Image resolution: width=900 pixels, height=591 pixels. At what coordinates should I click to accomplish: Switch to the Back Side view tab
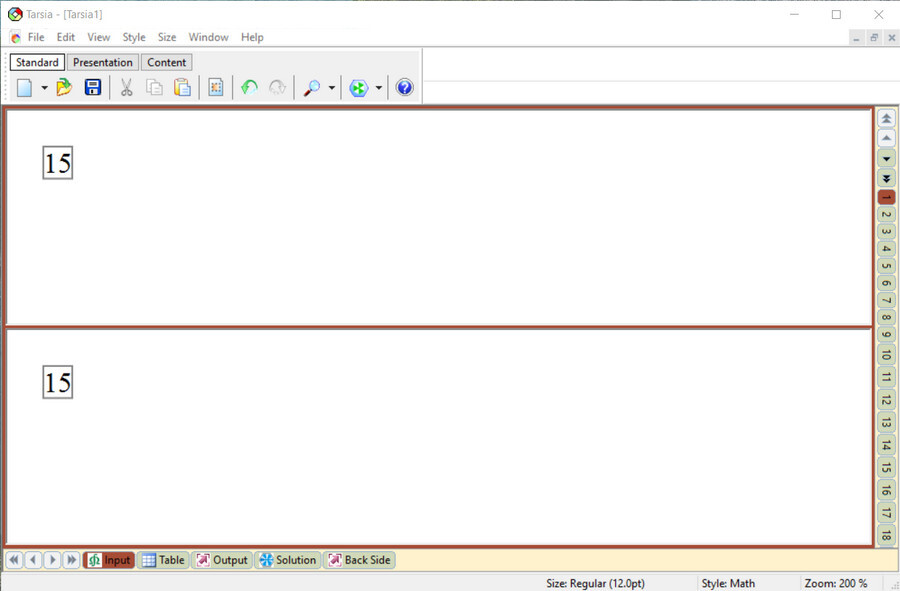[x=359, y=560]
